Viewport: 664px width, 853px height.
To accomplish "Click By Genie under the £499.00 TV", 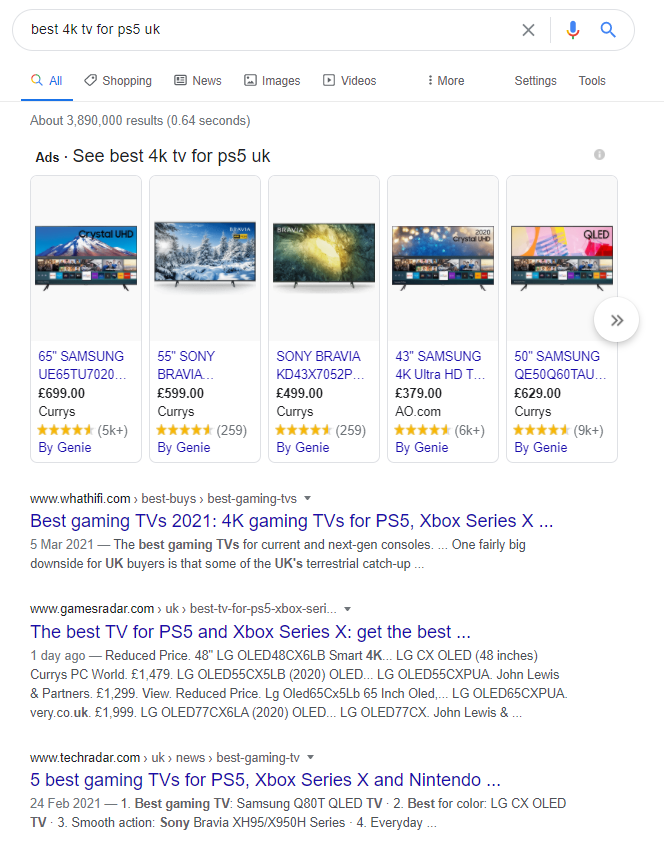I will [303, 448].
